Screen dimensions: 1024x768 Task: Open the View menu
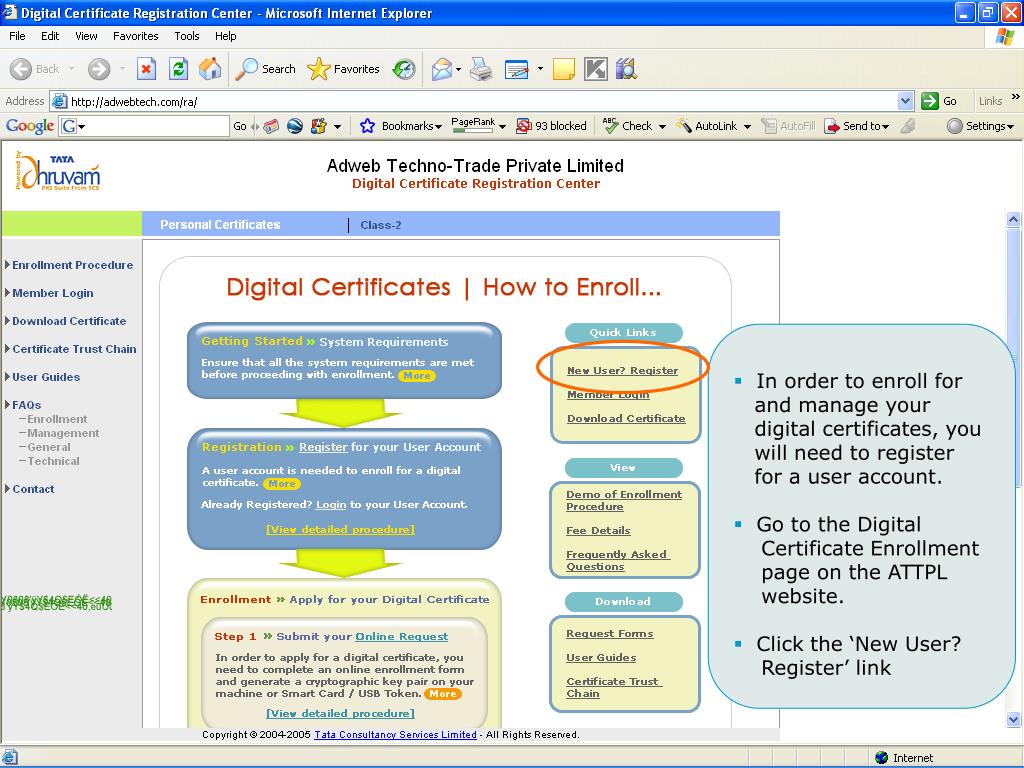pyautogui.click(x=86, y=36)
